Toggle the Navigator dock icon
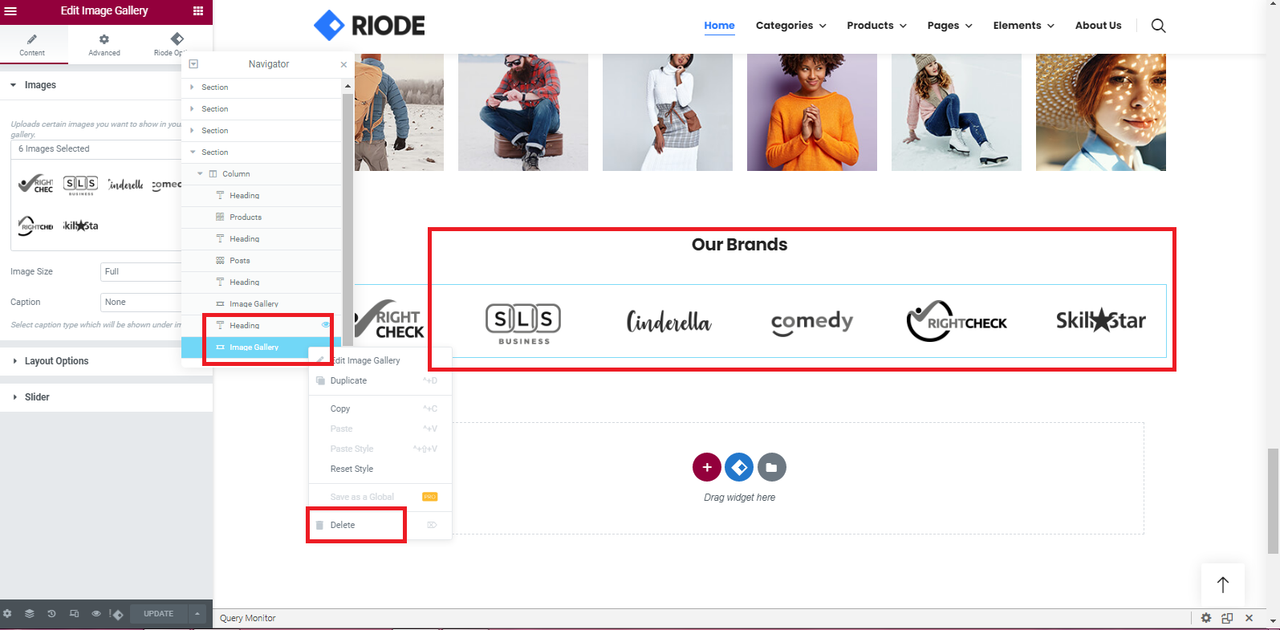1280x630 pixels. coord(193,64)
